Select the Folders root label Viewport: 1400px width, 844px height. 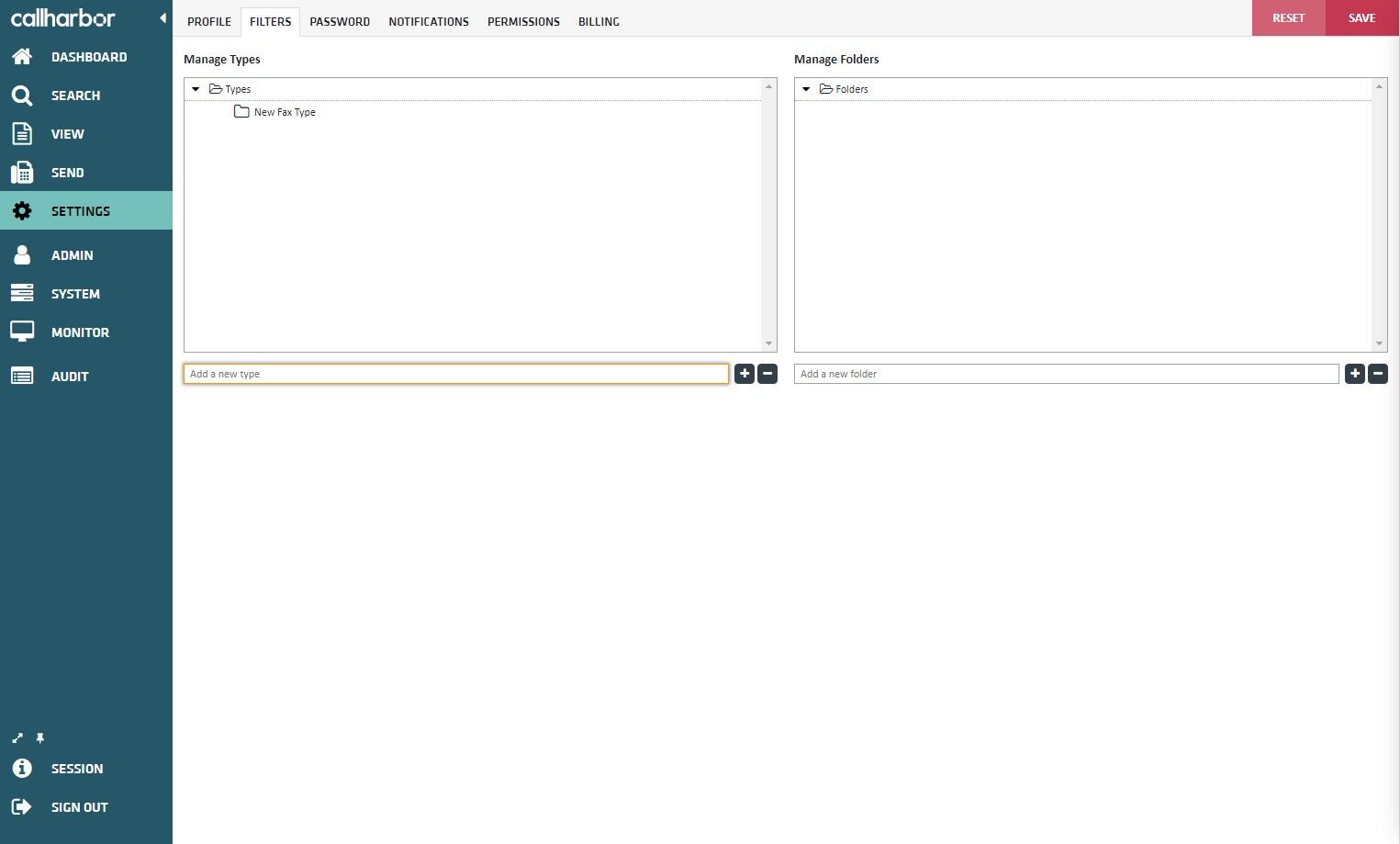pyautogui.click(x=852, y=89)
